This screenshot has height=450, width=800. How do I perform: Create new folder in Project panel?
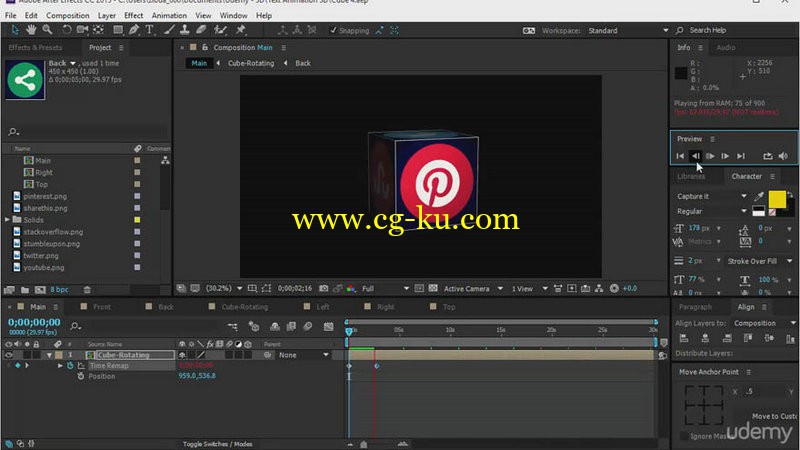tap(24, 290)
